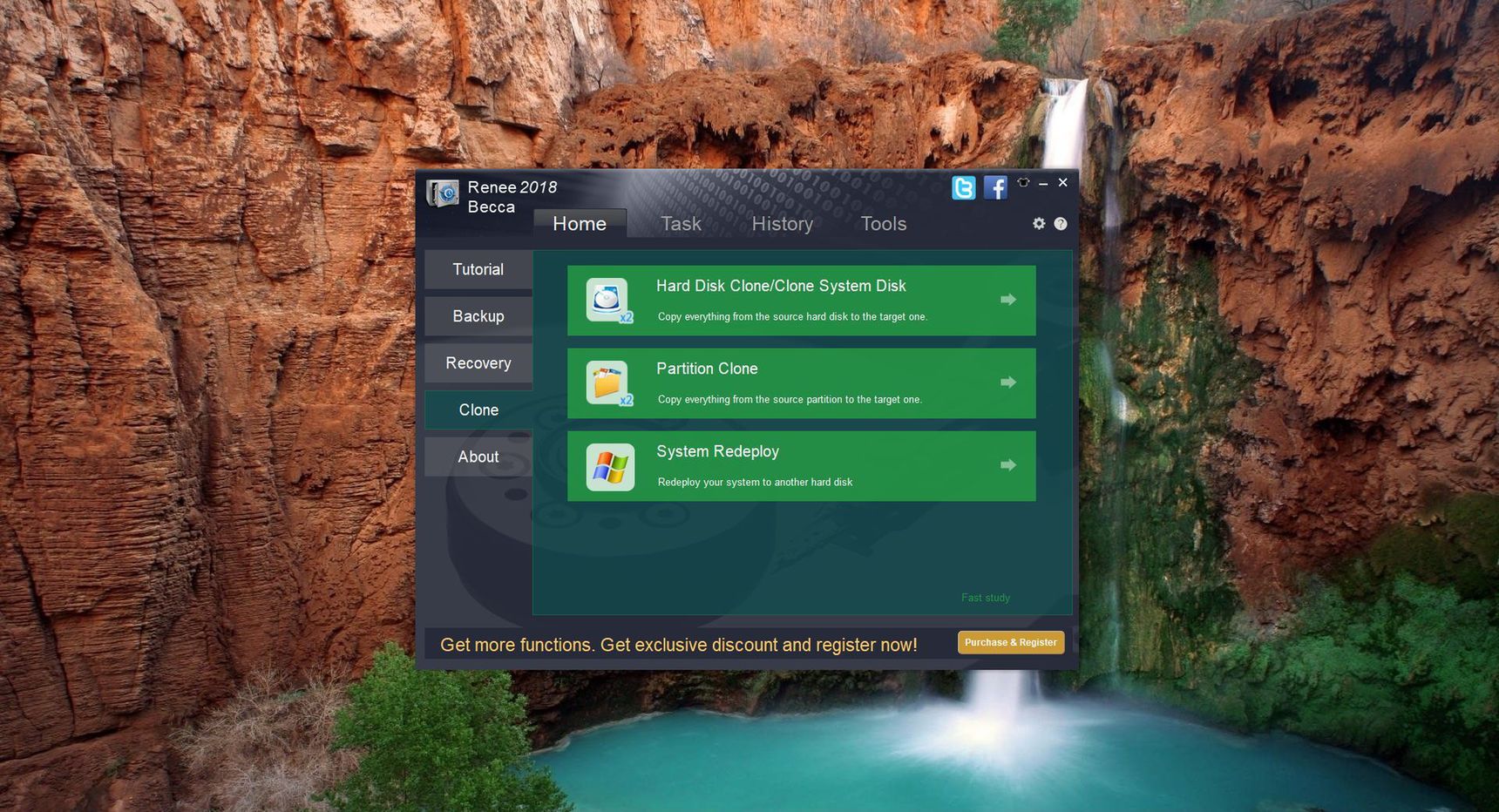
Task: Select Hard Disk Clone/Clone System Disk title
Action: click(x=781, y=286)
